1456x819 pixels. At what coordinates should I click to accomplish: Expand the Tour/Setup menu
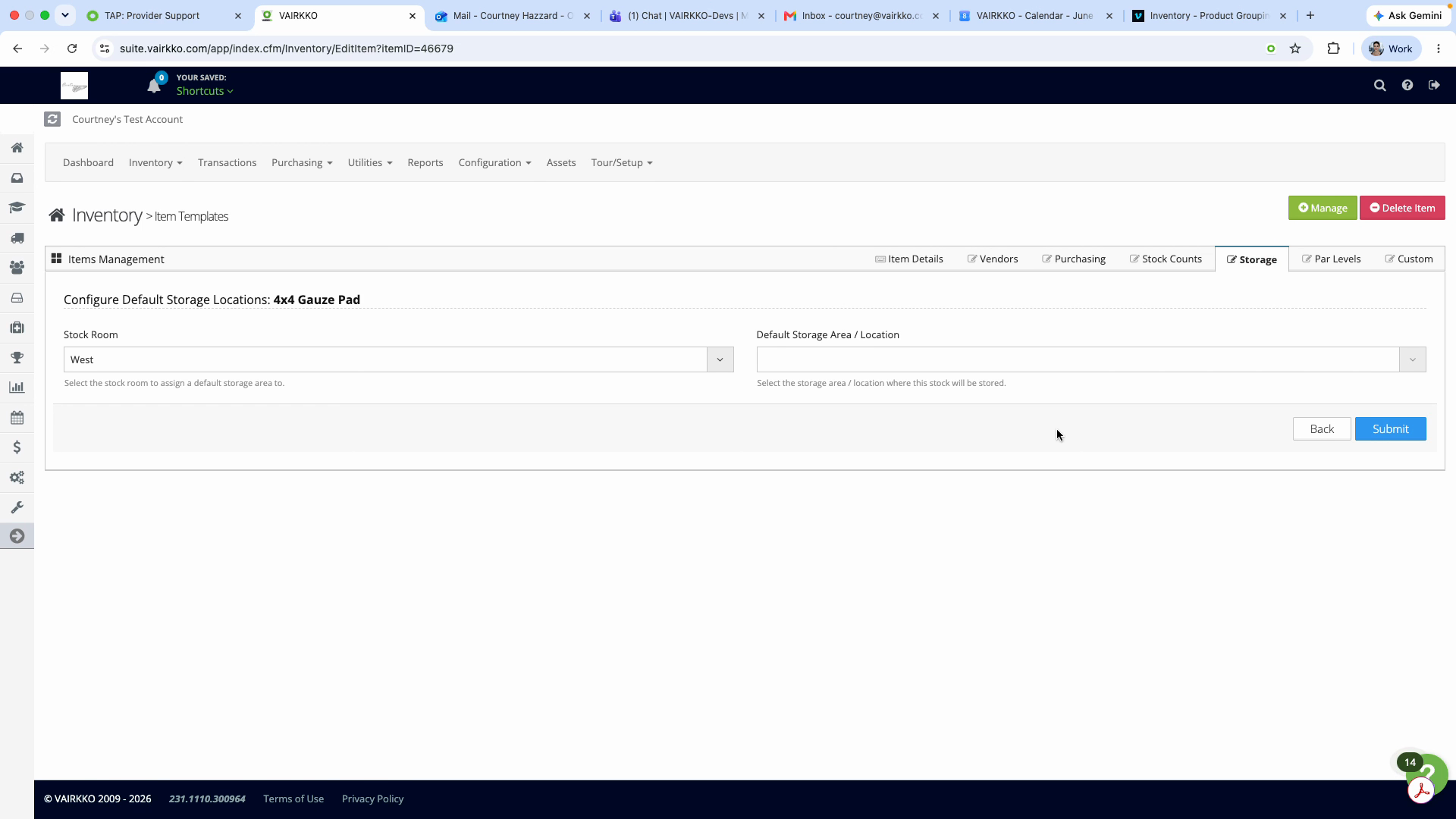pos(622,162)
